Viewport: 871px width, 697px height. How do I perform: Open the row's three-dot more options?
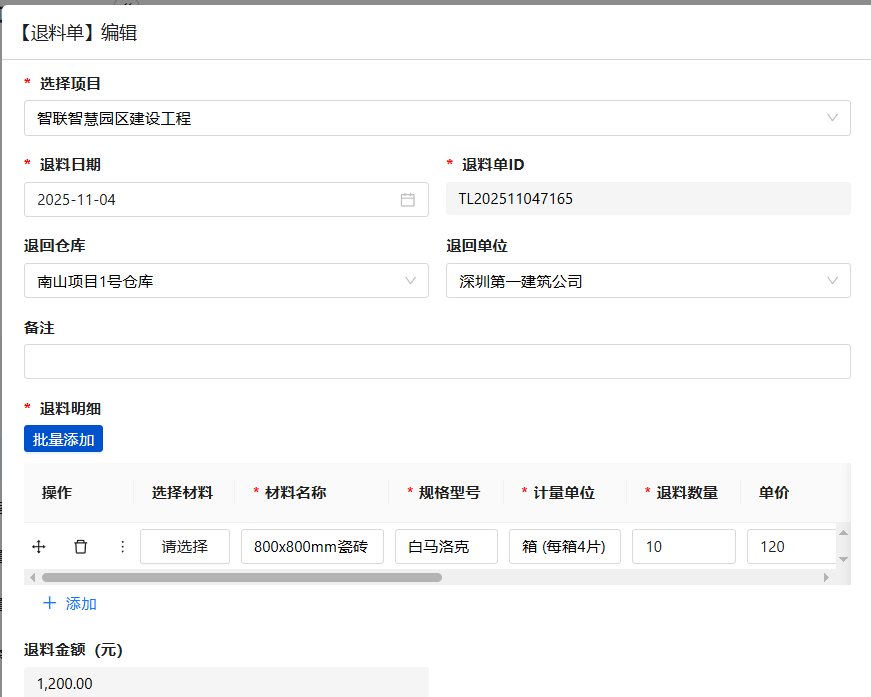point(123,547)
